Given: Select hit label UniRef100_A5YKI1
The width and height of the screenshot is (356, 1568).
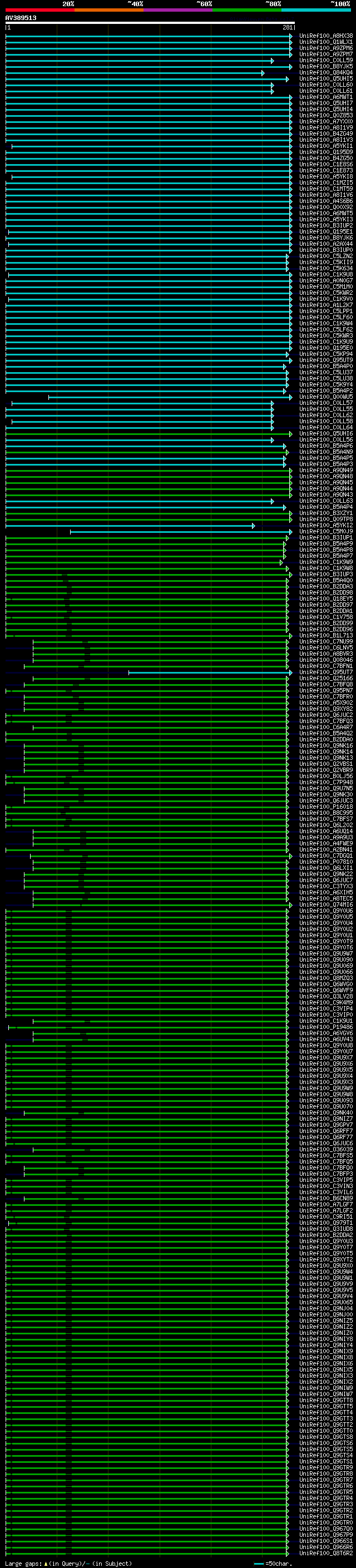Looking at the screenshot, I should point(326,146).
